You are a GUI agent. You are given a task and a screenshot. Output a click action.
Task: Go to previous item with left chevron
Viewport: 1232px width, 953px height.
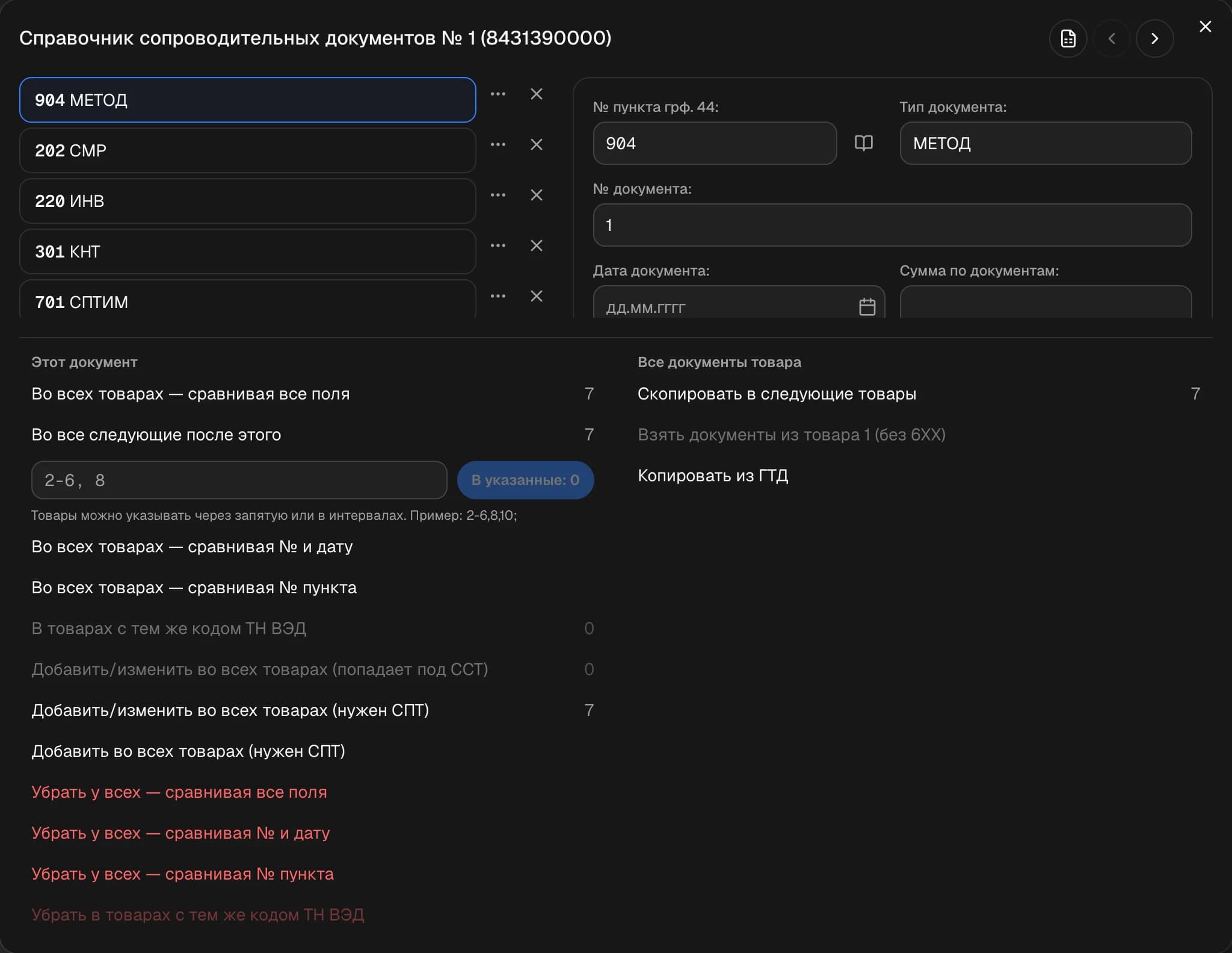click(x=1112, y=39)
